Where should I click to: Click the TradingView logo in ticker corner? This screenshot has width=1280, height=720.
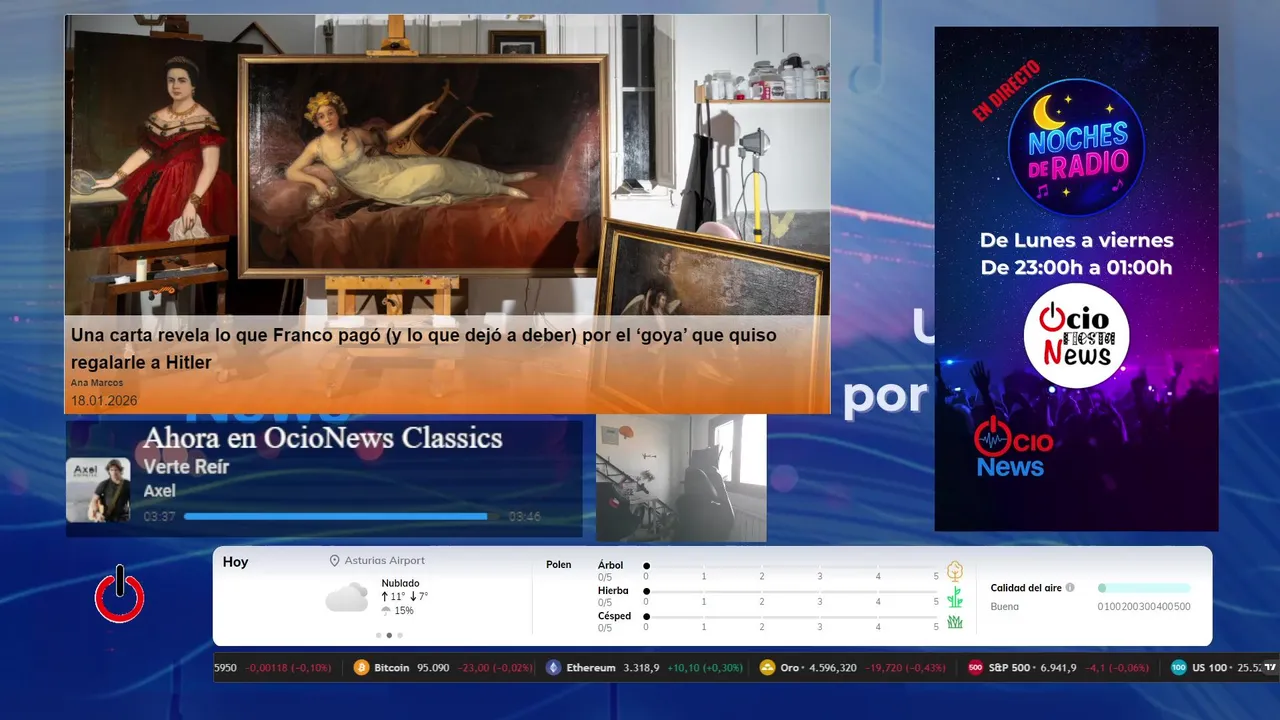coord(1270,667)
